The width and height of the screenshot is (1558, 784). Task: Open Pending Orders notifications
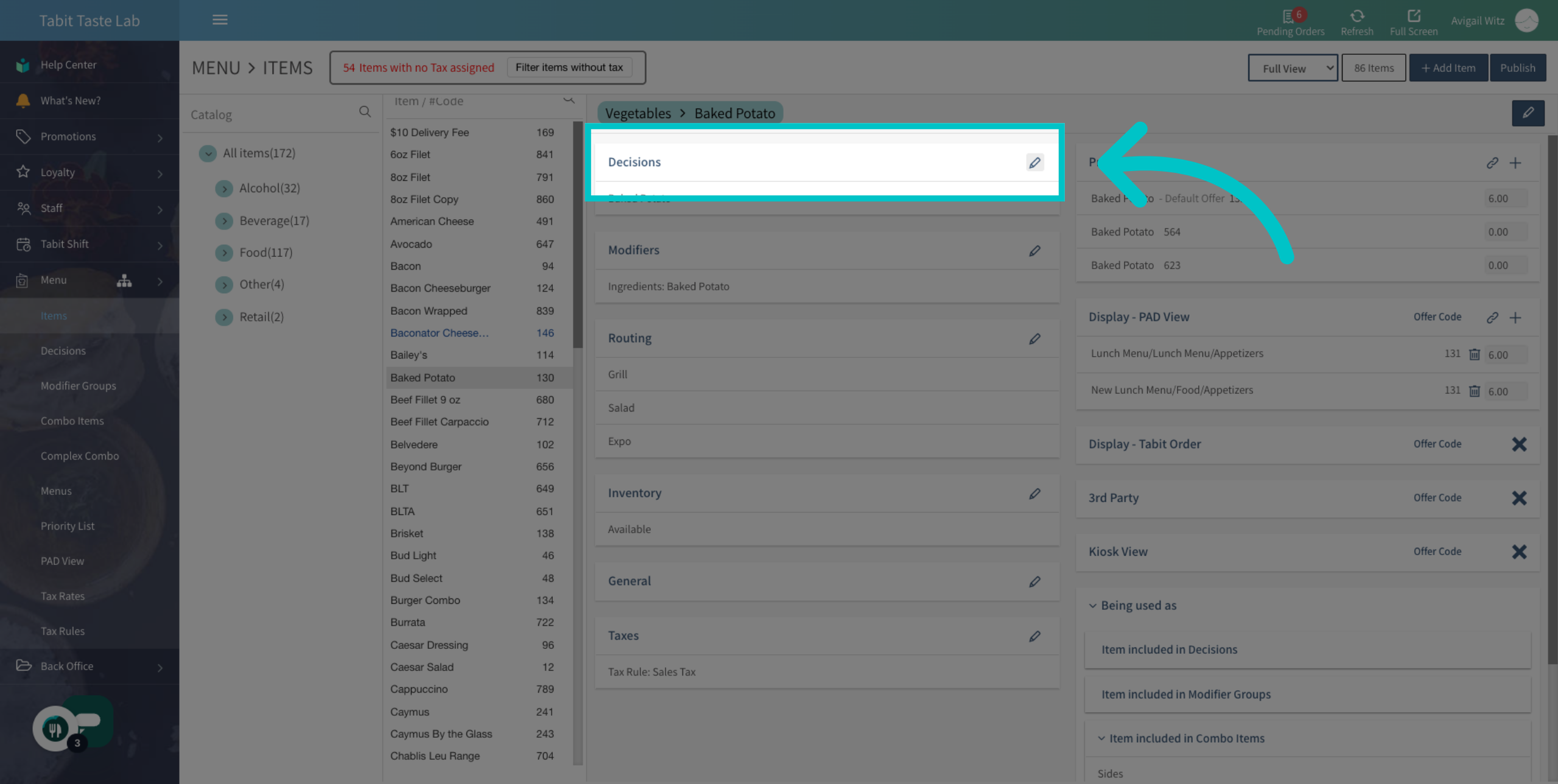[1290, 22]
